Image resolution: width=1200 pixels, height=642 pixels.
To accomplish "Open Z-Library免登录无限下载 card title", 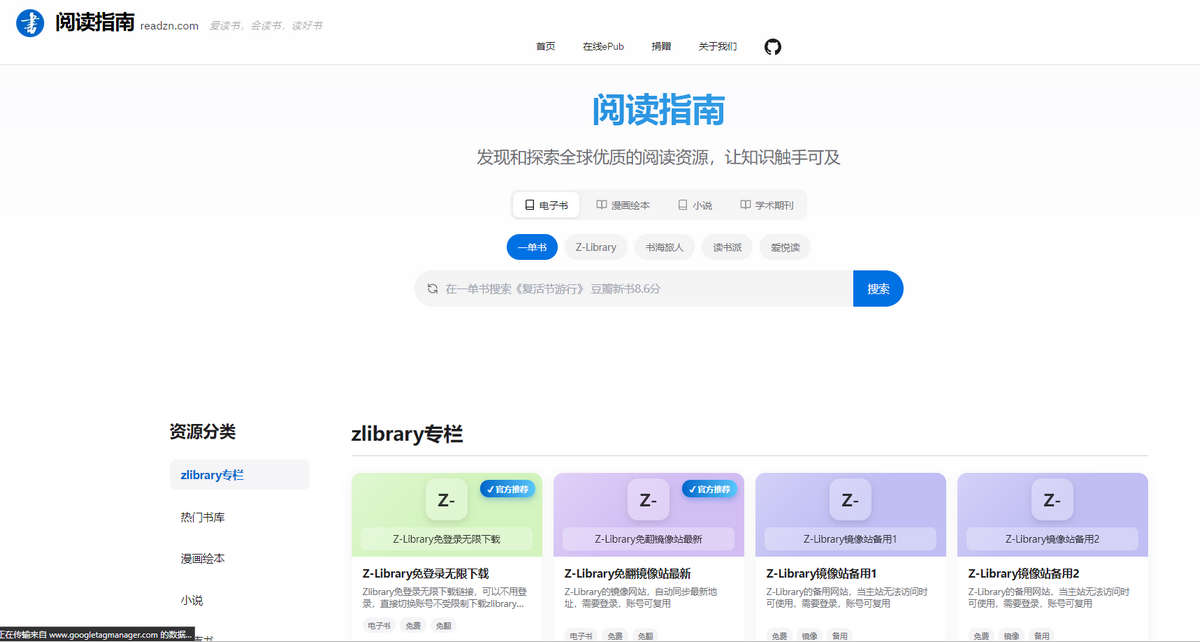I will click(426, 574).
